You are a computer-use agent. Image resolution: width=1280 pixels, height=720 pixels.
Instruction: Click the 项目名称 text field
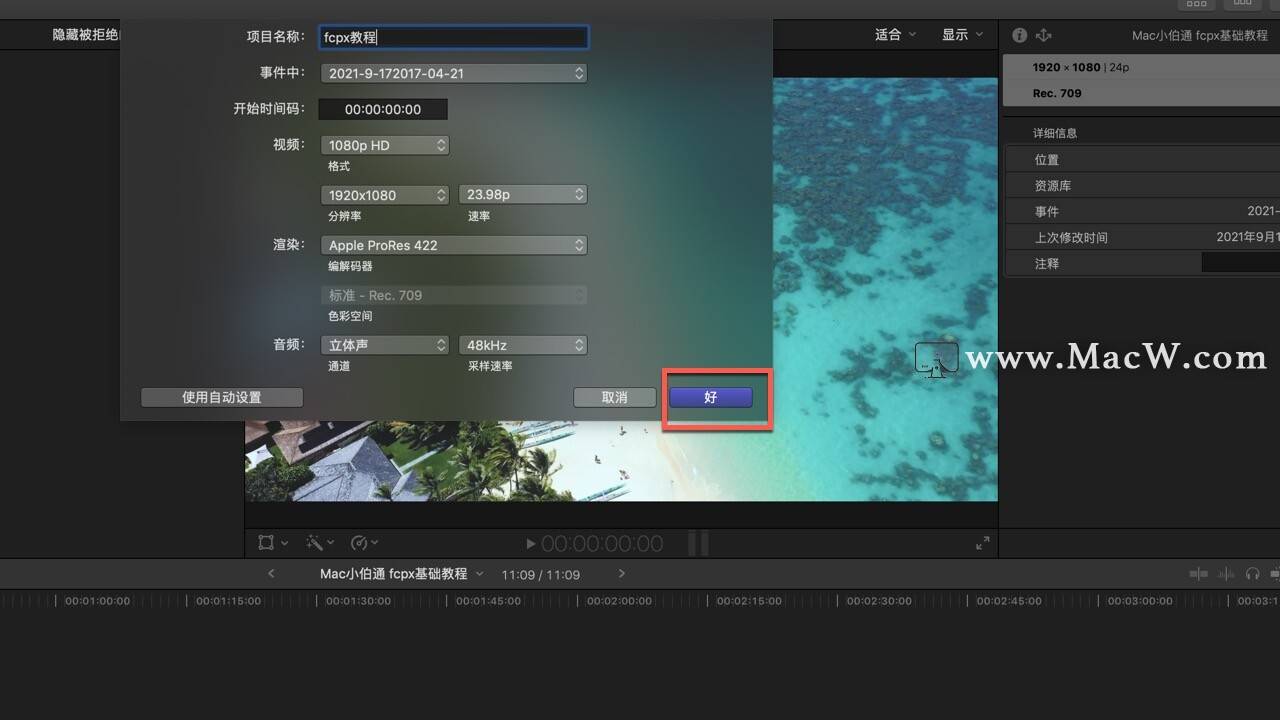point(454,37)
